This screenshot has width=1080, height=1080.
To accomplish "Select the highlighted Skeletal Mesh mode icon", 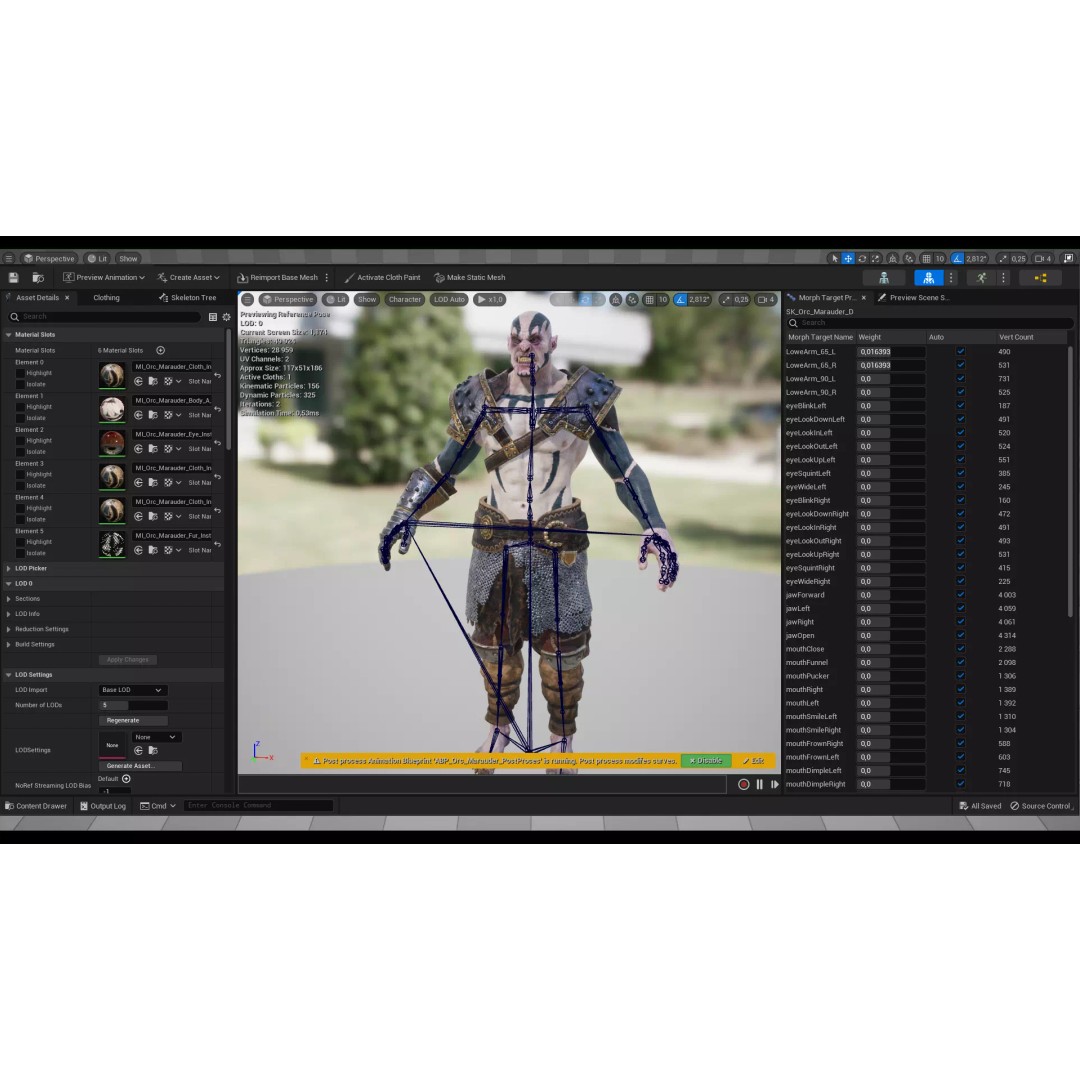I will point(928,278).
